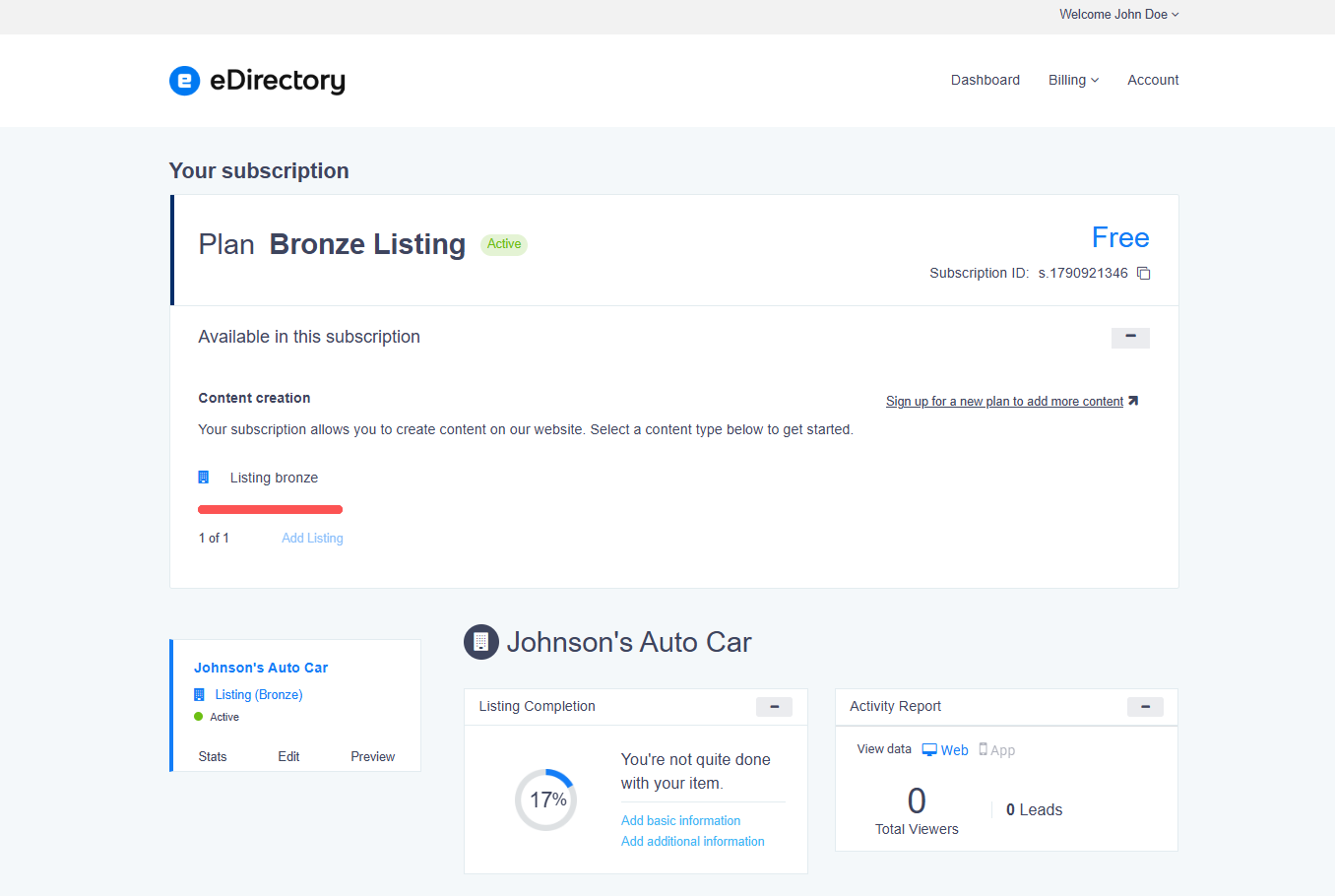
Task: Click the Total Viewers count
Action: [917, 800]
